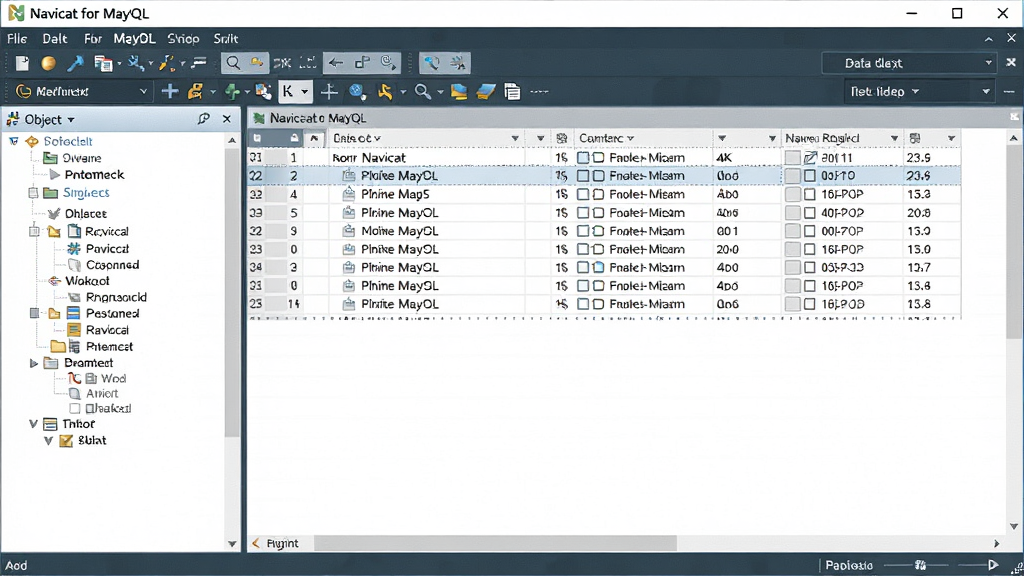1024x576 pixels.
Task: Click the overlapping shapes icon in top toolbar
Action: pos(362,63)
